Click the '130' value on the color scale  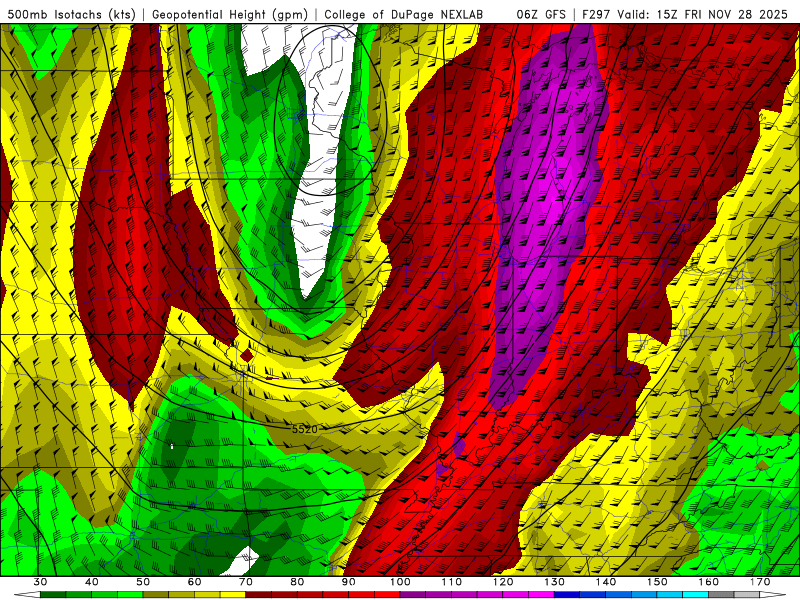click(x=554, y=582)
